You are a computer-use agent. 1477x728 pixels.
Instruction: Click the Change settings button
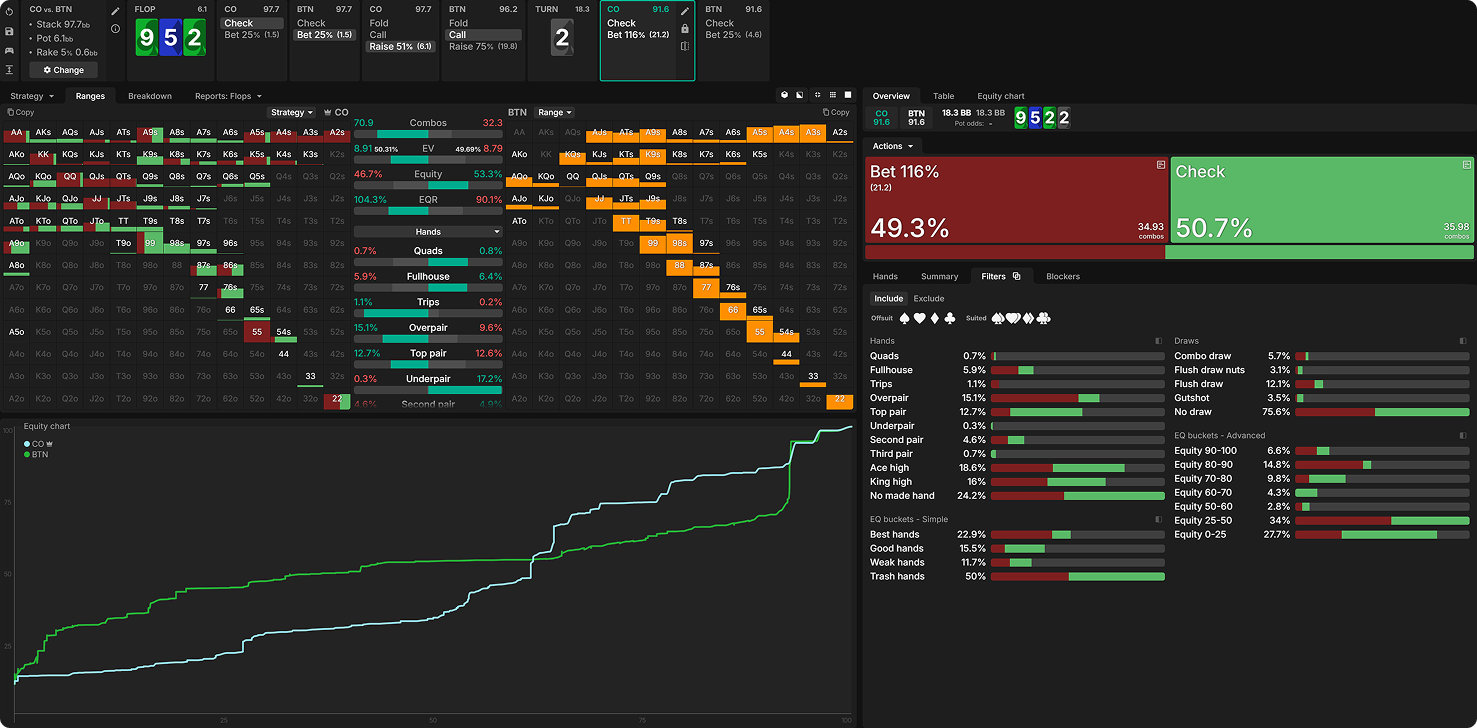[64, 70]
